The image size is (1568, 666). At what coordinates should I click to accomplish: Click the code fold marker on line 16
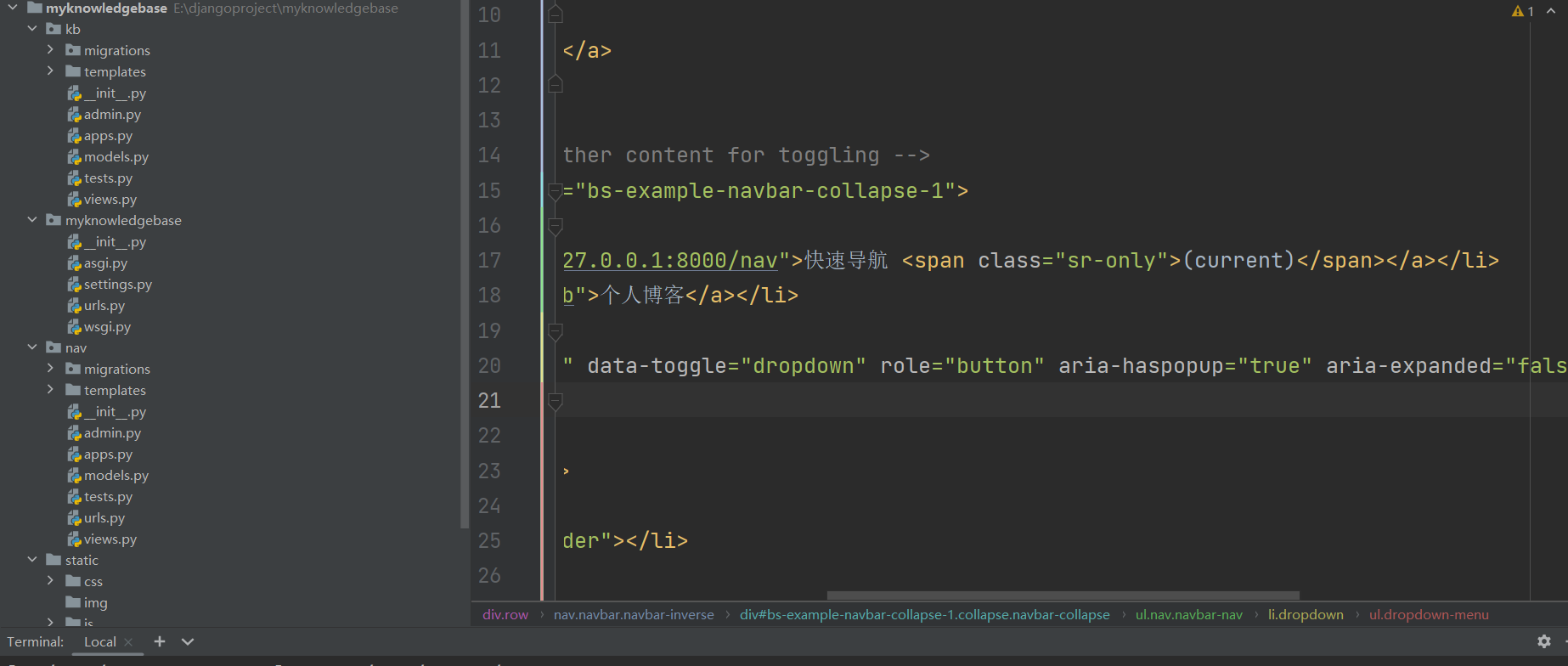(x=556, y=226)
